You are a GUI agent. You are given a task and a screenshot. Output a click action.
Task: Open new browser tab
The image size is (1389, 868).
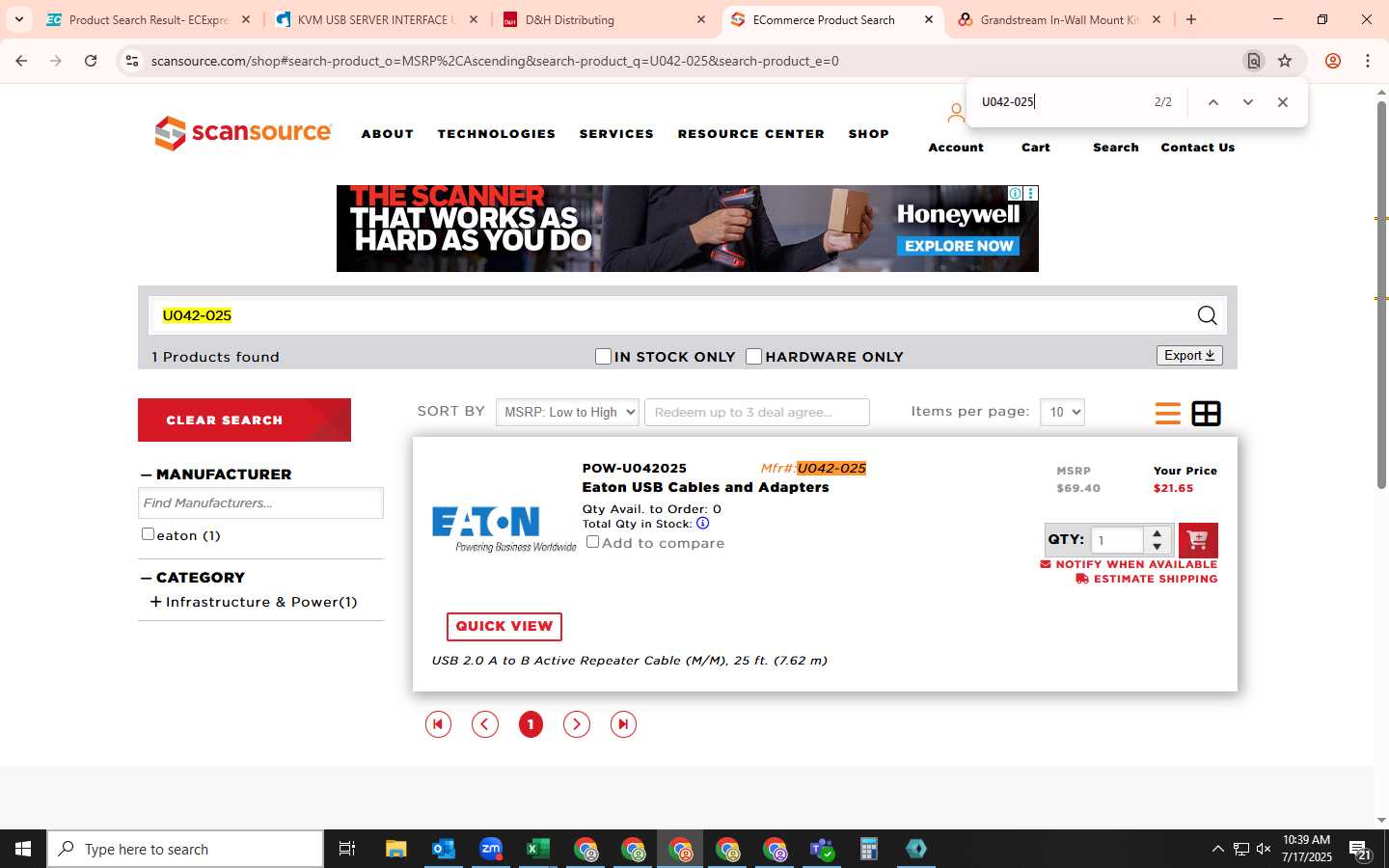click(x=1191, y=19)
